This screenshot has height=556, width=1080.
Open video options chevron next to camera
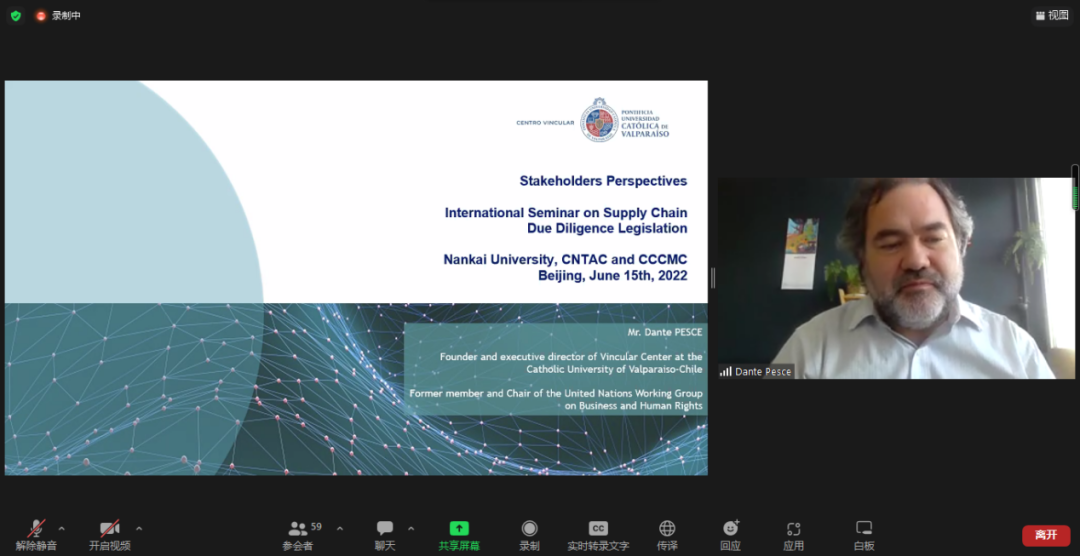tap(139, 528)
